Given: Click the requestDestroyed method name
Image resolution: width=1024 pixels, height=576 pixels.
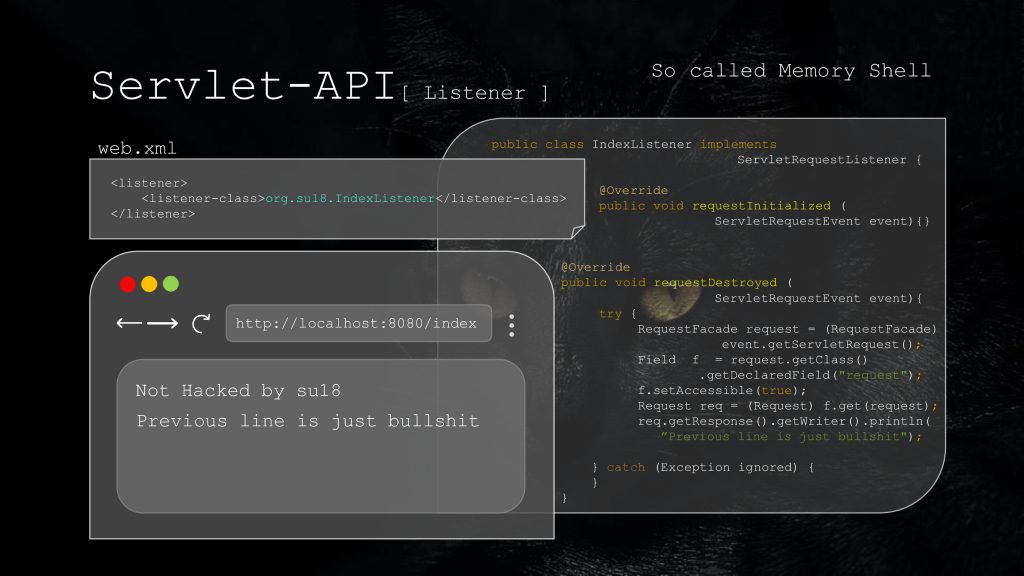Looking at the screenshot, I should [715, 283].
